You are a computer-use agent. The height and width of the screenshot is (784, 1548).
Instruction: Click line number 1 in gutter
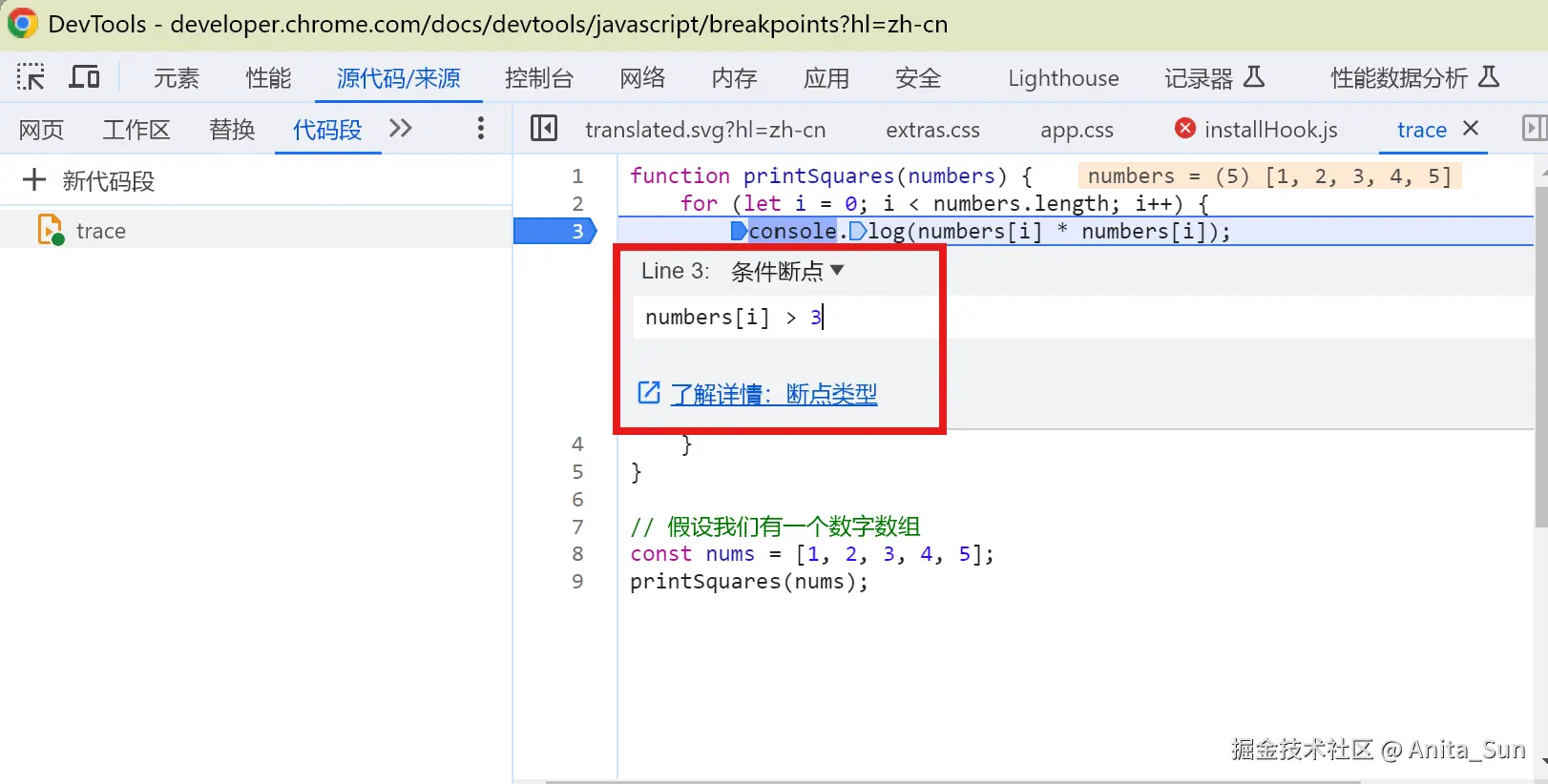(576, 176)
